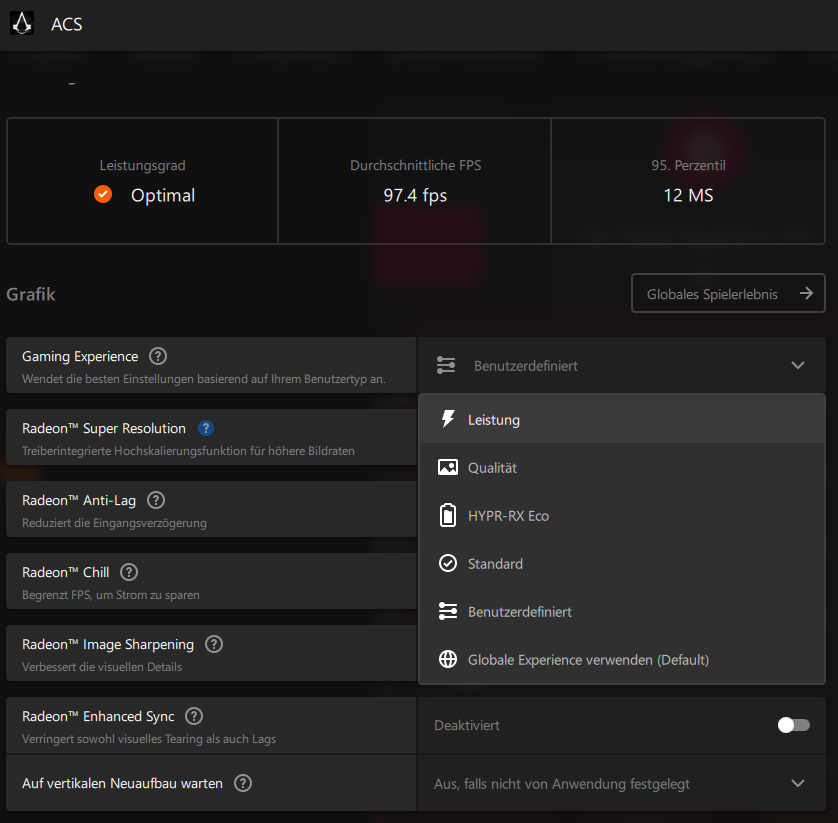
Task: Open Radeon Chill help icon
Action: (x=129, y=572)
